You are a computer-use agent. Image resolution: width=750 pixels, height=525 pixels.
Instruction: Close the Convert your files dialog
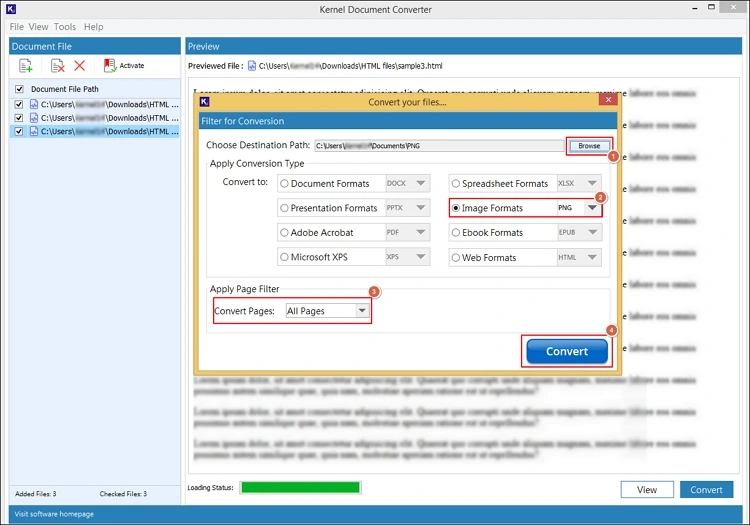tap(607, 101)
